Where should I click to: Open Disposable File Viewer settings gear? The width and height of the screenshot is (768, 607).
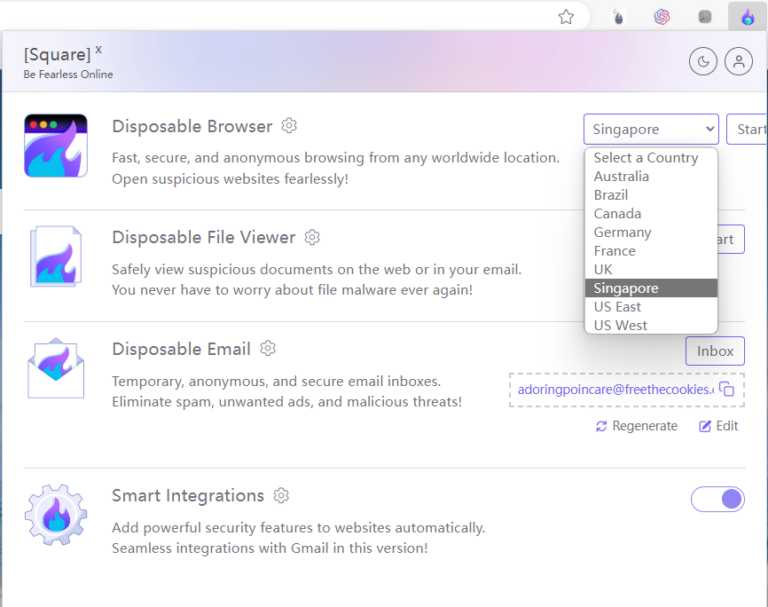(x=312, y=237)
